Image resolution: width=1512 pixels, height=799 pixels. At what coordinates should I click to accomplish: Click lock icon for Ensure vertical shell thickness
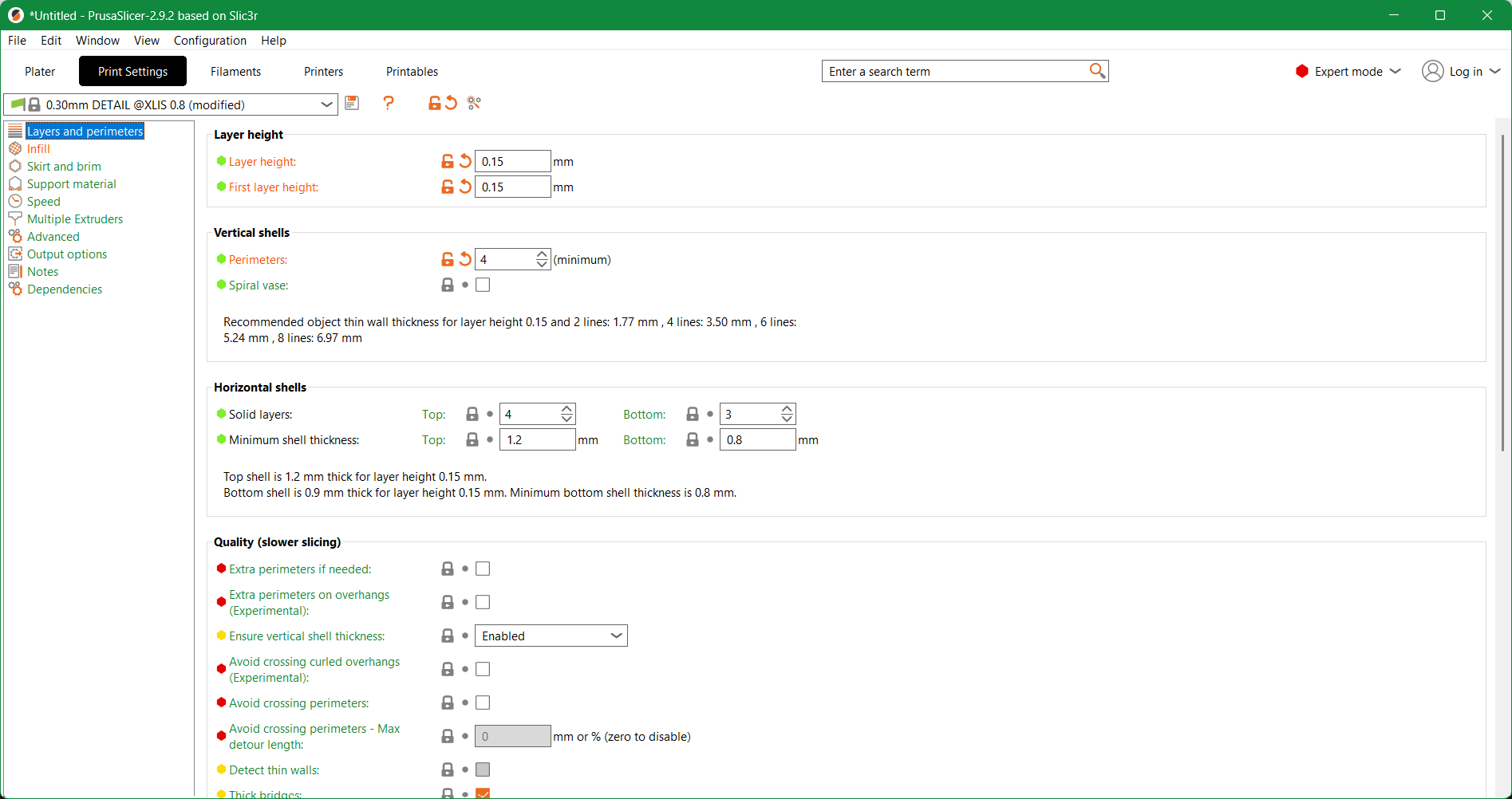click(448, 636)
